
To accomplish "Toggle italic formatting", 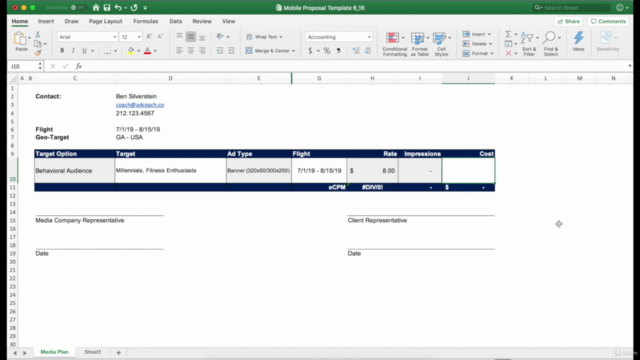I will click(73, 51).
